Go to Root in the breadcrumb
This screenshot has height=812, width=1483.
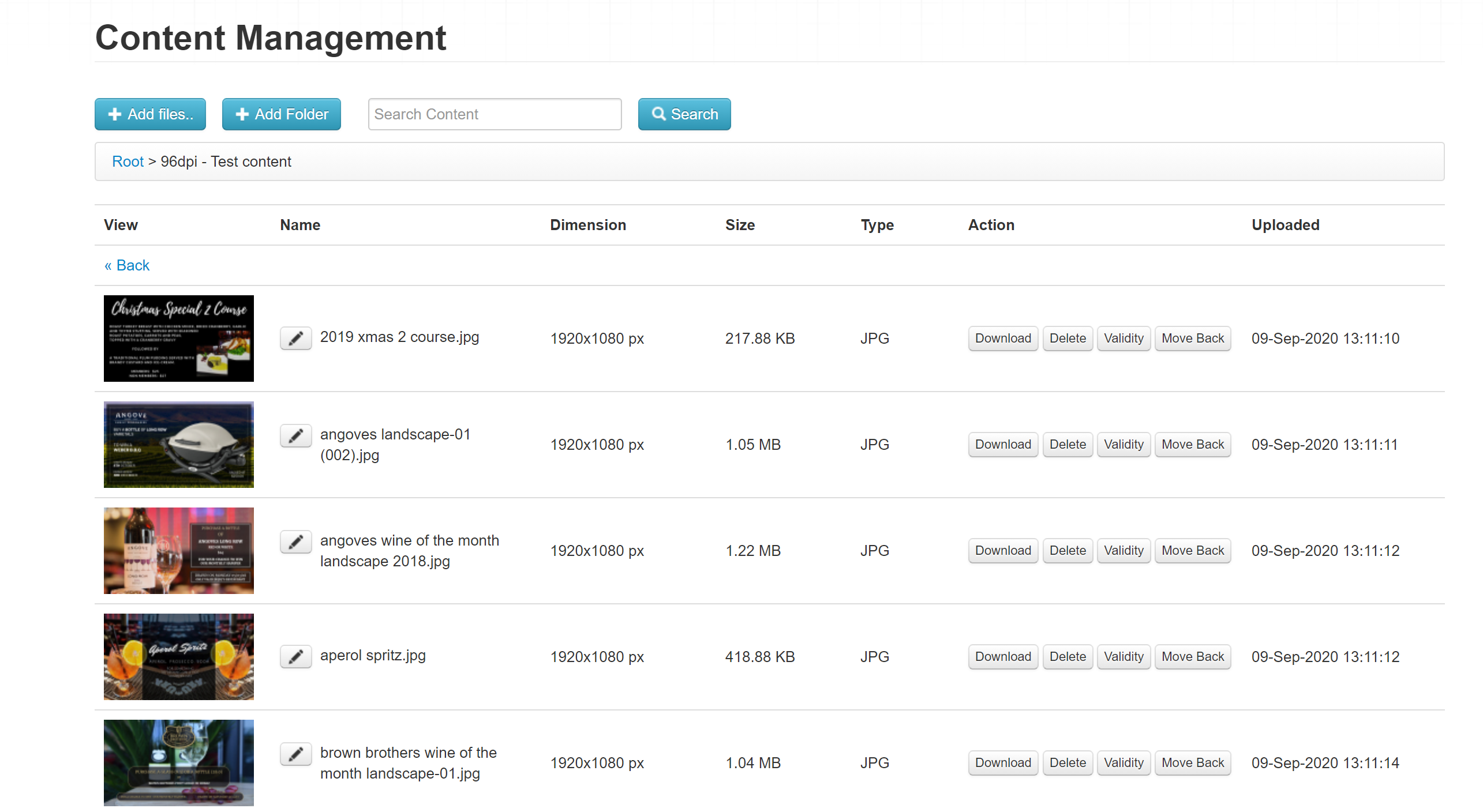(x=128, y=161)
